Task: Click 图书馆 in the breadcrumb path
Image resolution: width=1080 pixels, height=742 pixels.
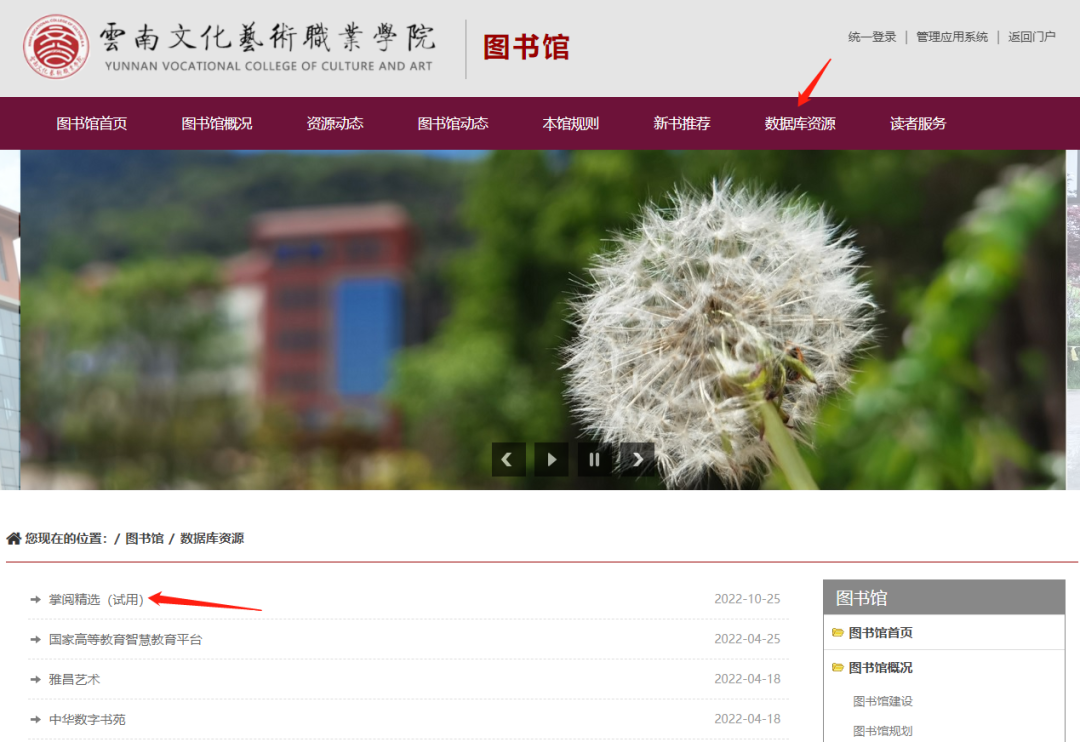Action: [144, 539]
